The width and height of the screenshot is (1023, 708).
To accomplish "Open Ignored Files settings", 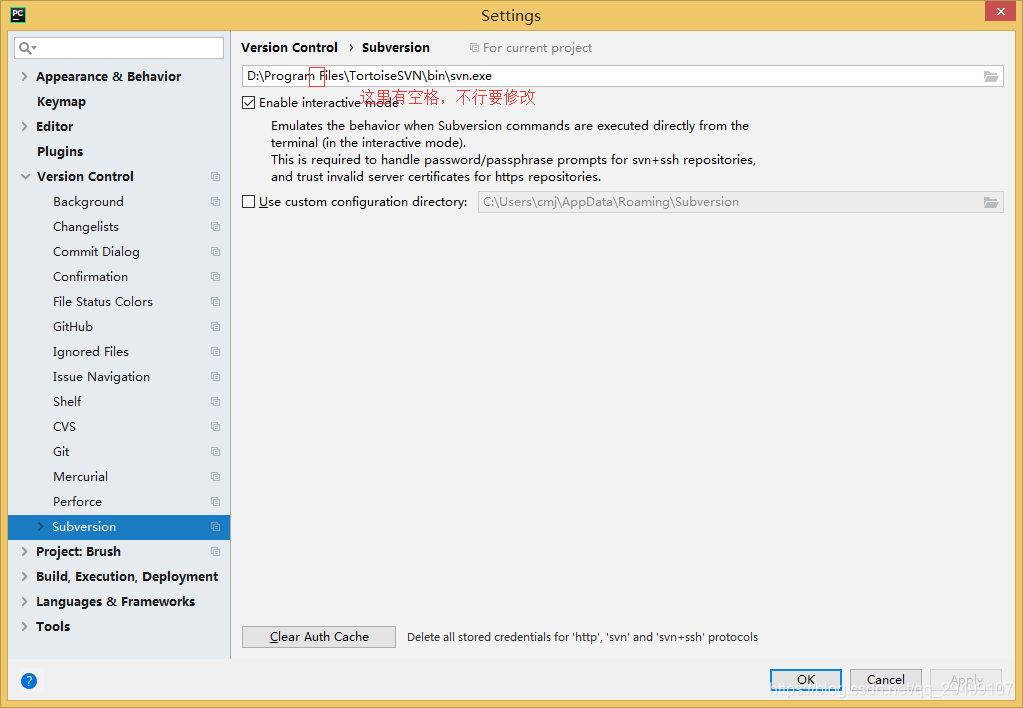I will [91, 352].
